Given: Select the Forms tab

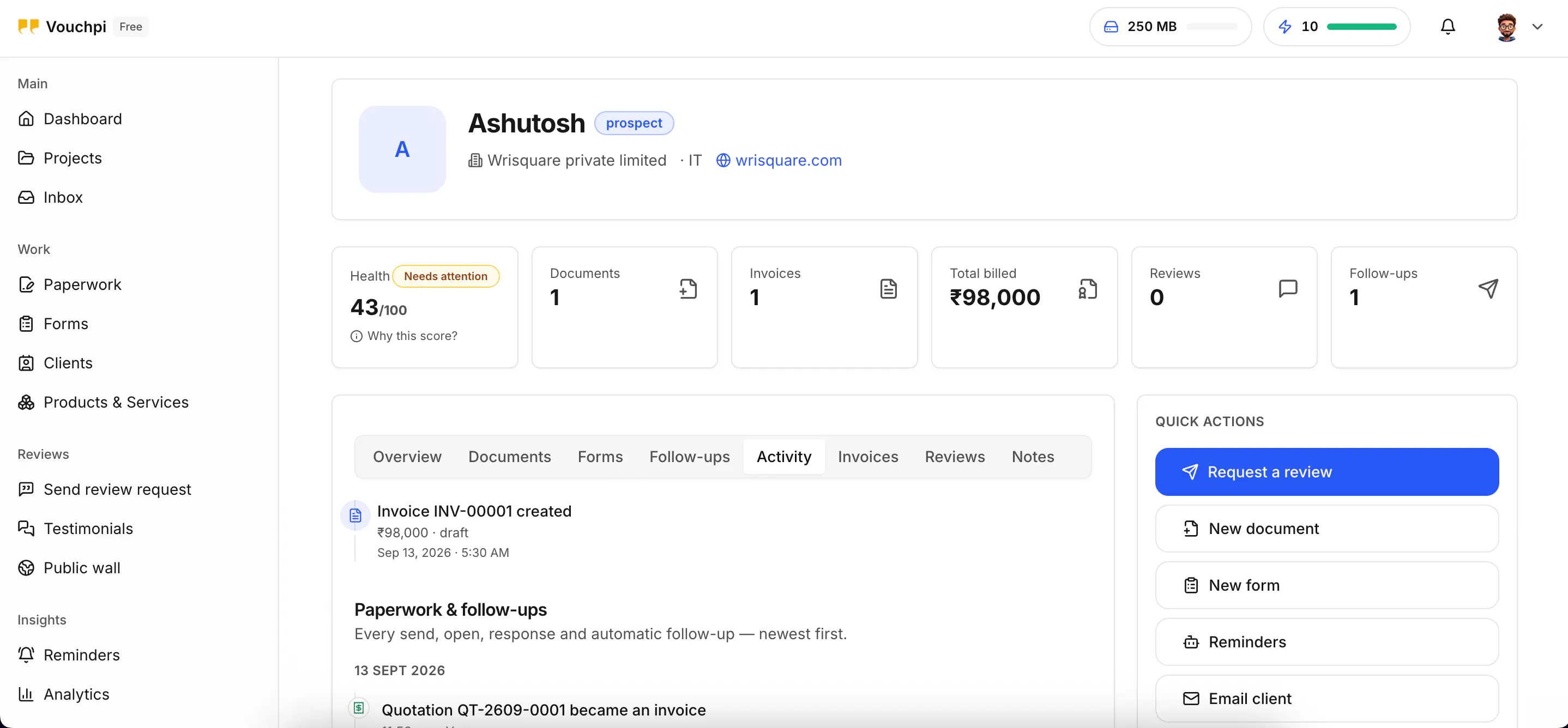Looking at the screenshot, I should (x=600, y=457).
